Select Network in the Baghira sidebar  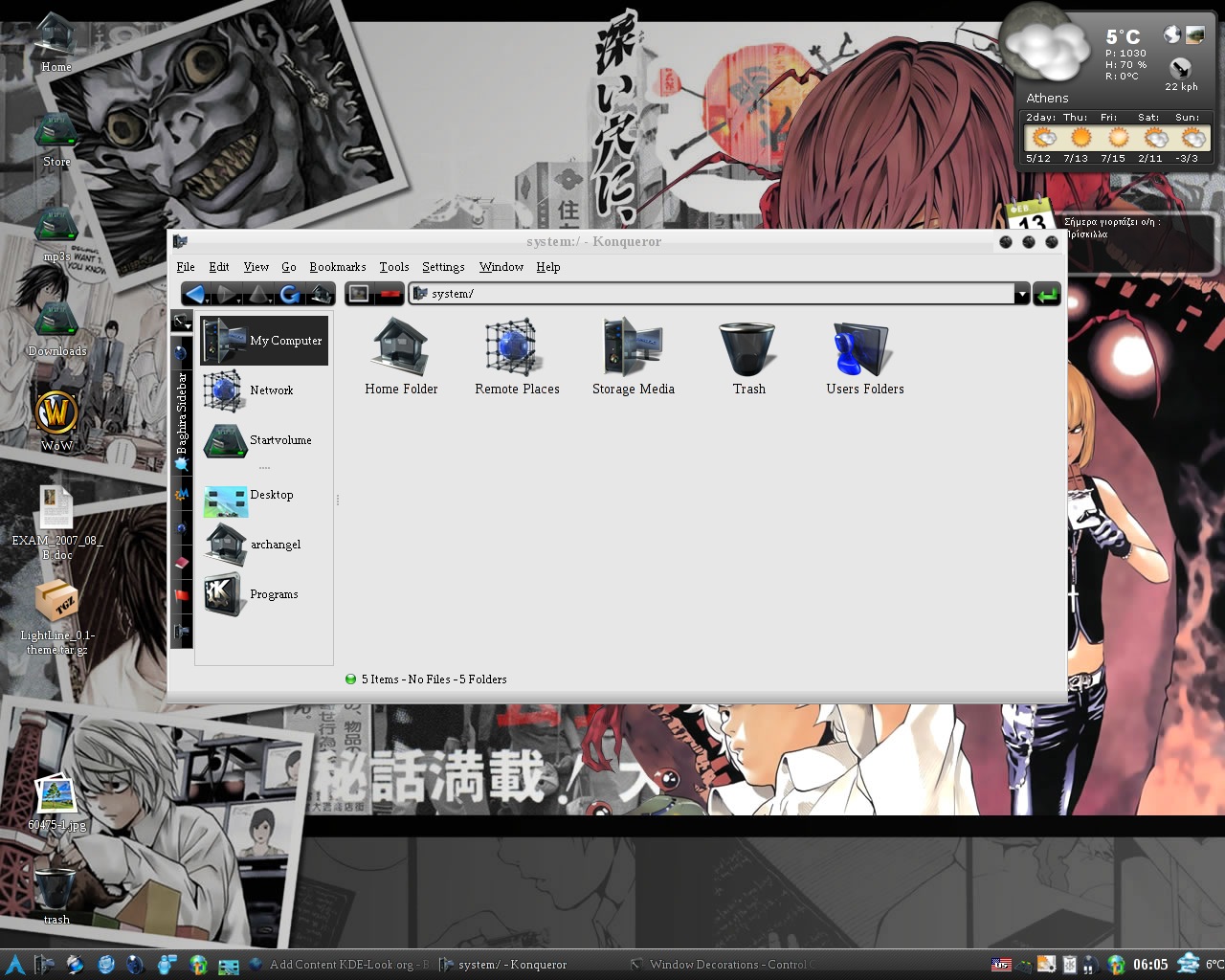click(x=264, y=390)
